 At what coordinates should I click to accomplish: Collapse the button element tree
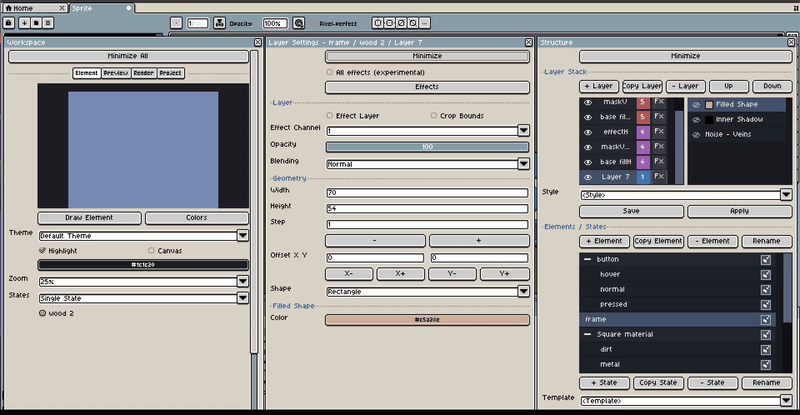587,259
